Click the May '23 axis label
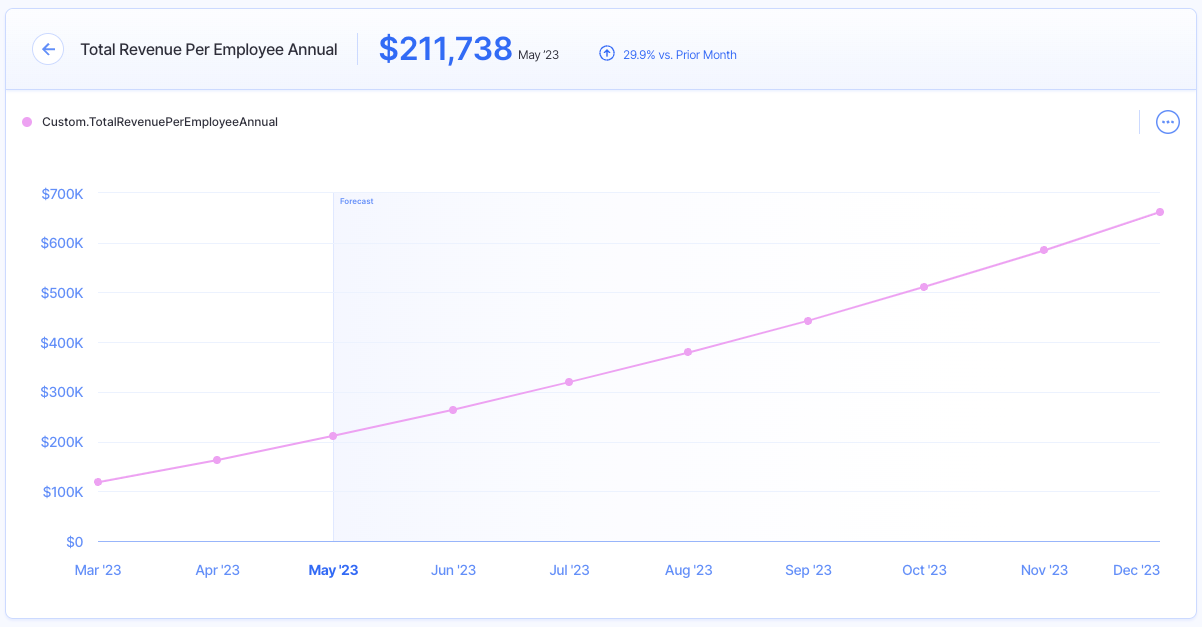 [333, 569]
